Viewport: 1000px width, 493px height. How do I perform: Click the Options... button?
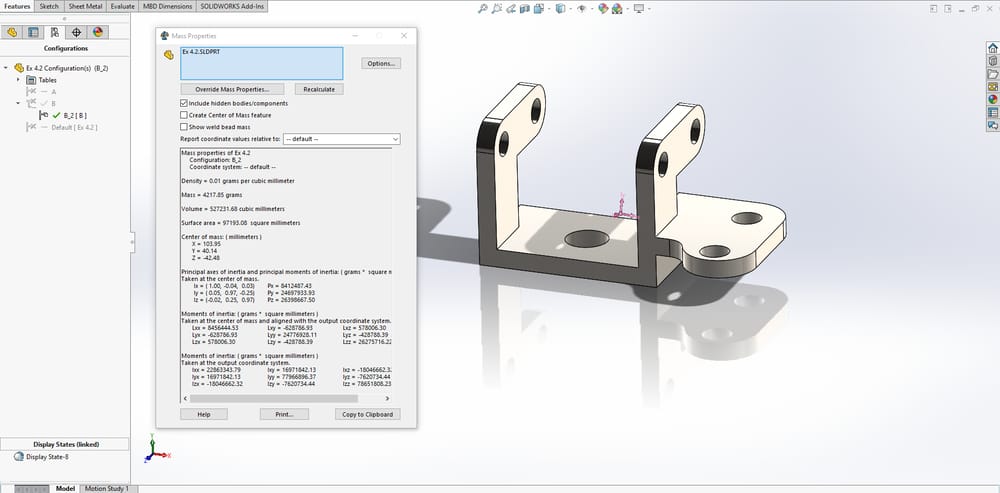381,63
